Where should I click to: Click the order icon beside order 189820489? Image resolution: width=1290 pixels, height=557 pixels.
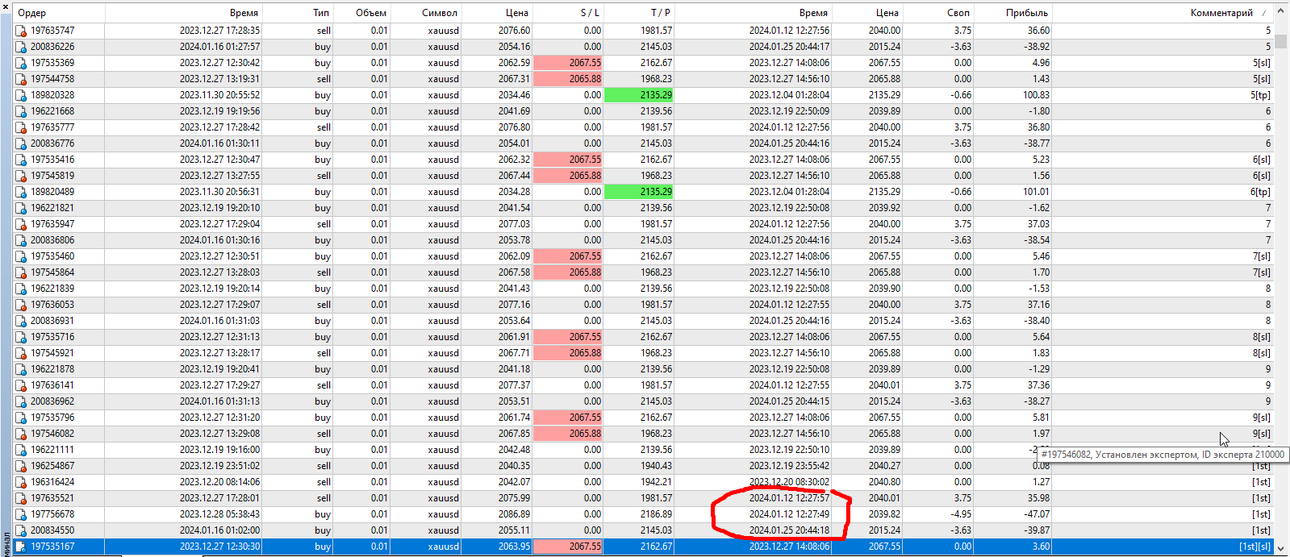(21, 192)
